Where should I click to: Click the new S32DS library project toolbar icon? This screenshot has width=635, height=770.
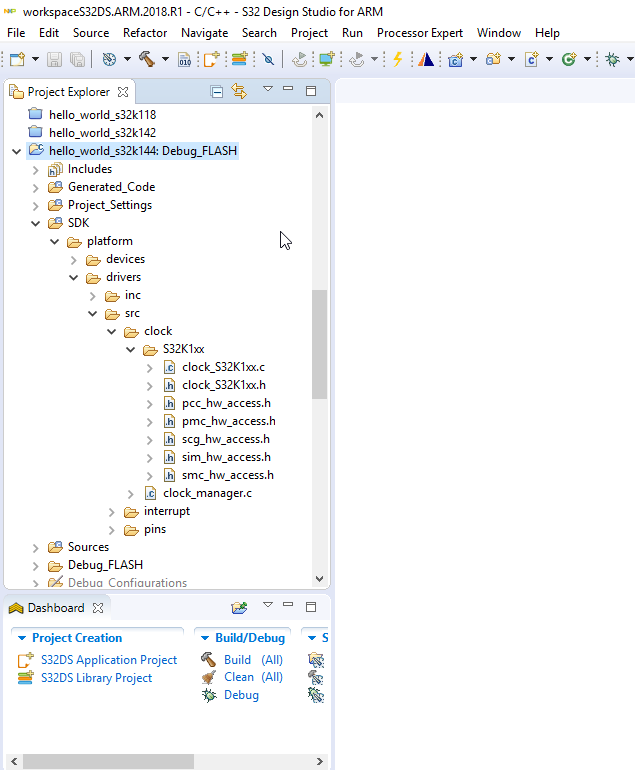pyautogui.click(x=239, y=59)
